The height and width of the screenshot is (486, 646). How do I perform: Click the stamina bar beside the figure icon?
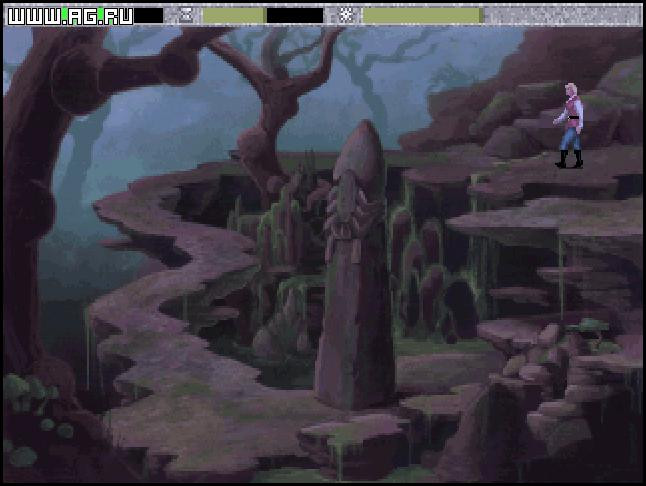coord(263,16)
